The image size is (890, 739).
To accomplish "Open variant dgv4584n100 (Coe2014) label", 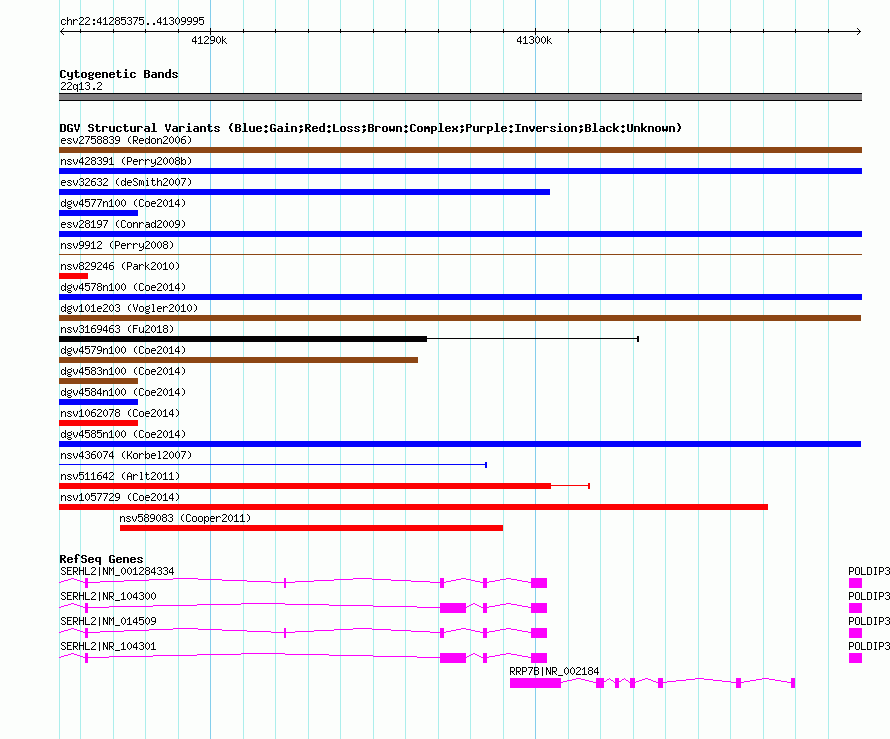I will (123, 392).
